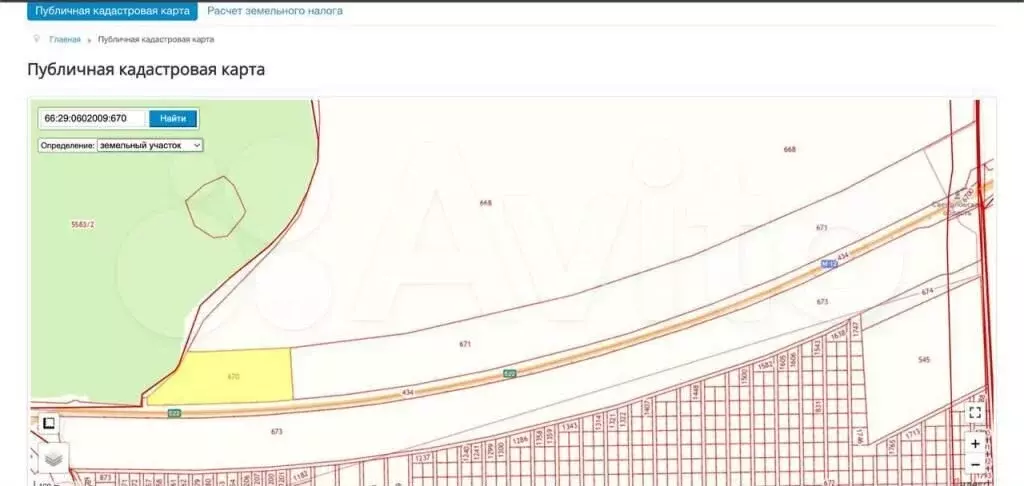Click the hexagonal parcel inside the forest
Screen dimensions: 1024x486
coord(216,206)
